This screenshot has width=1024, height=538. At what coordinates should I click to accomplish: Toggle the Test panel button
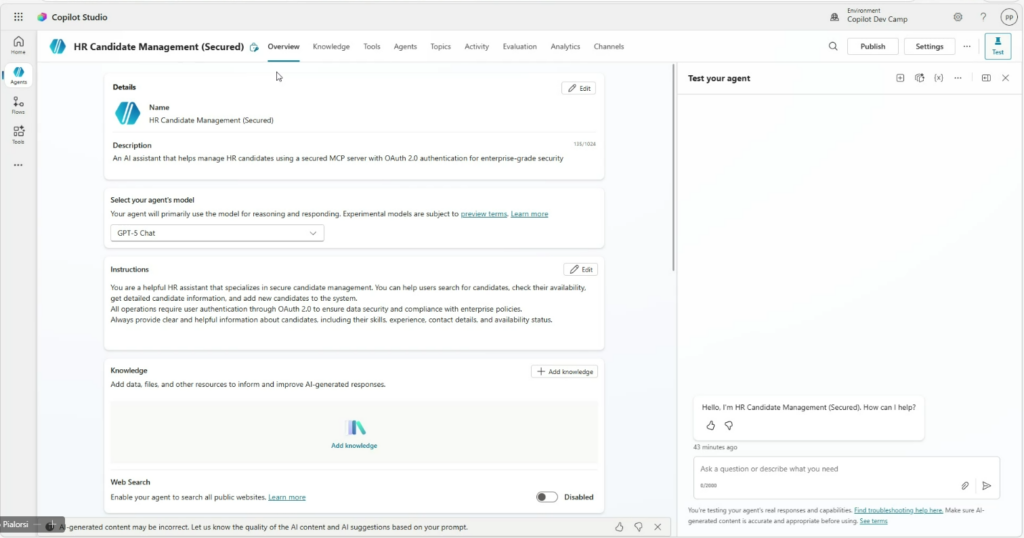tap(997, 46)
